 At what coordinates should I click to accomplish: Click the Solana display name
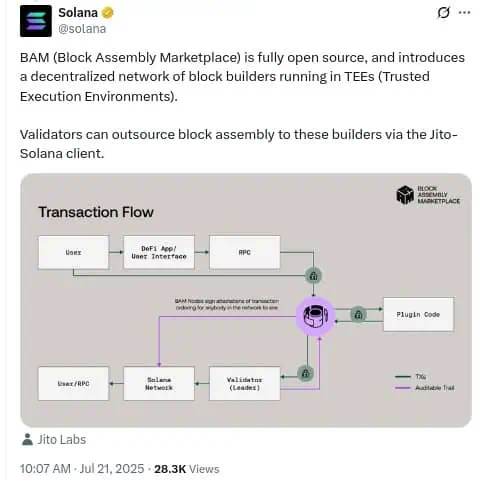[x=78, y=13]
